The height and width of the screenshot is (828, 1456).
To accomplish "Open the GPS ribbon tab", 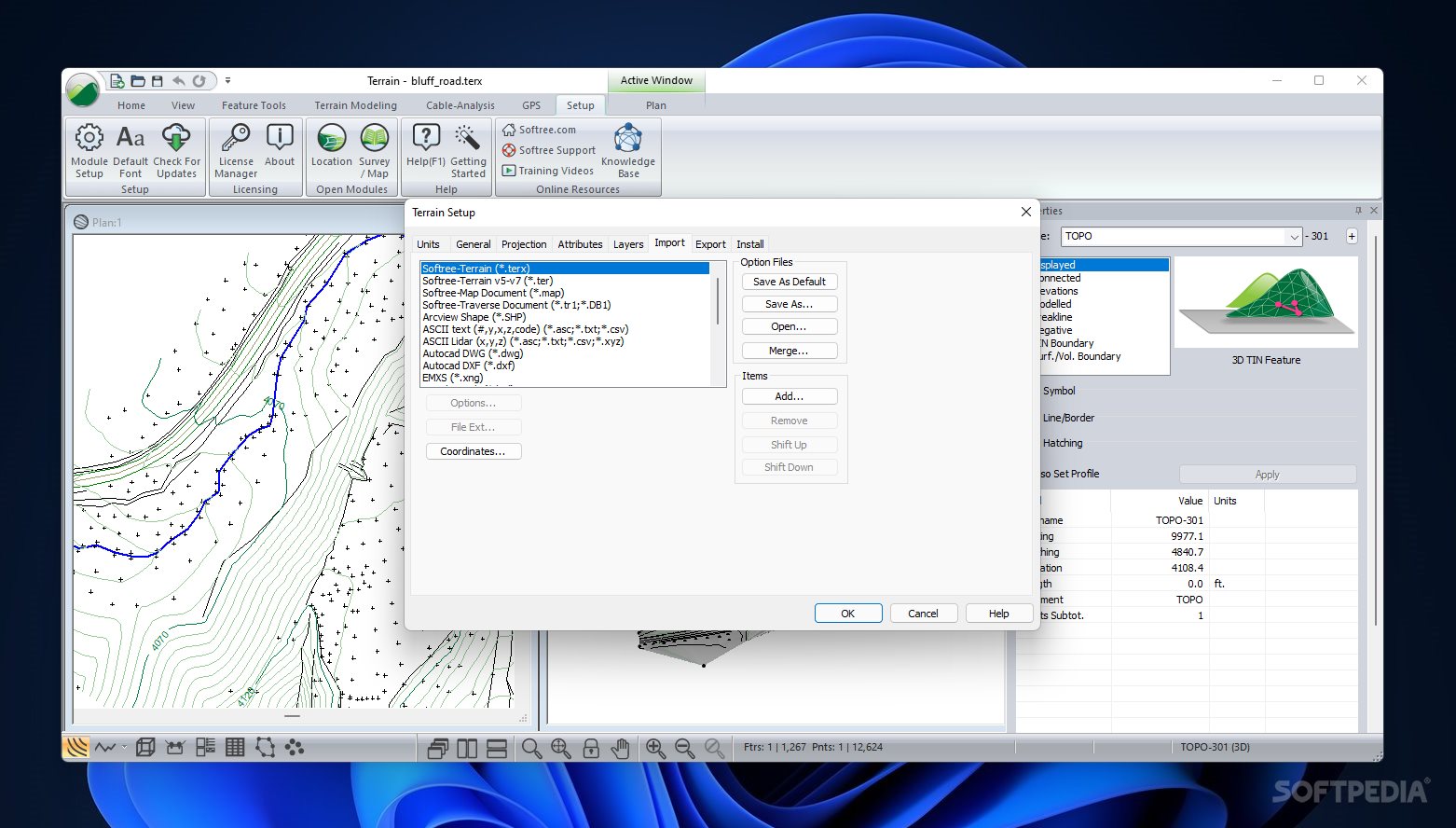I will [531, 105].
